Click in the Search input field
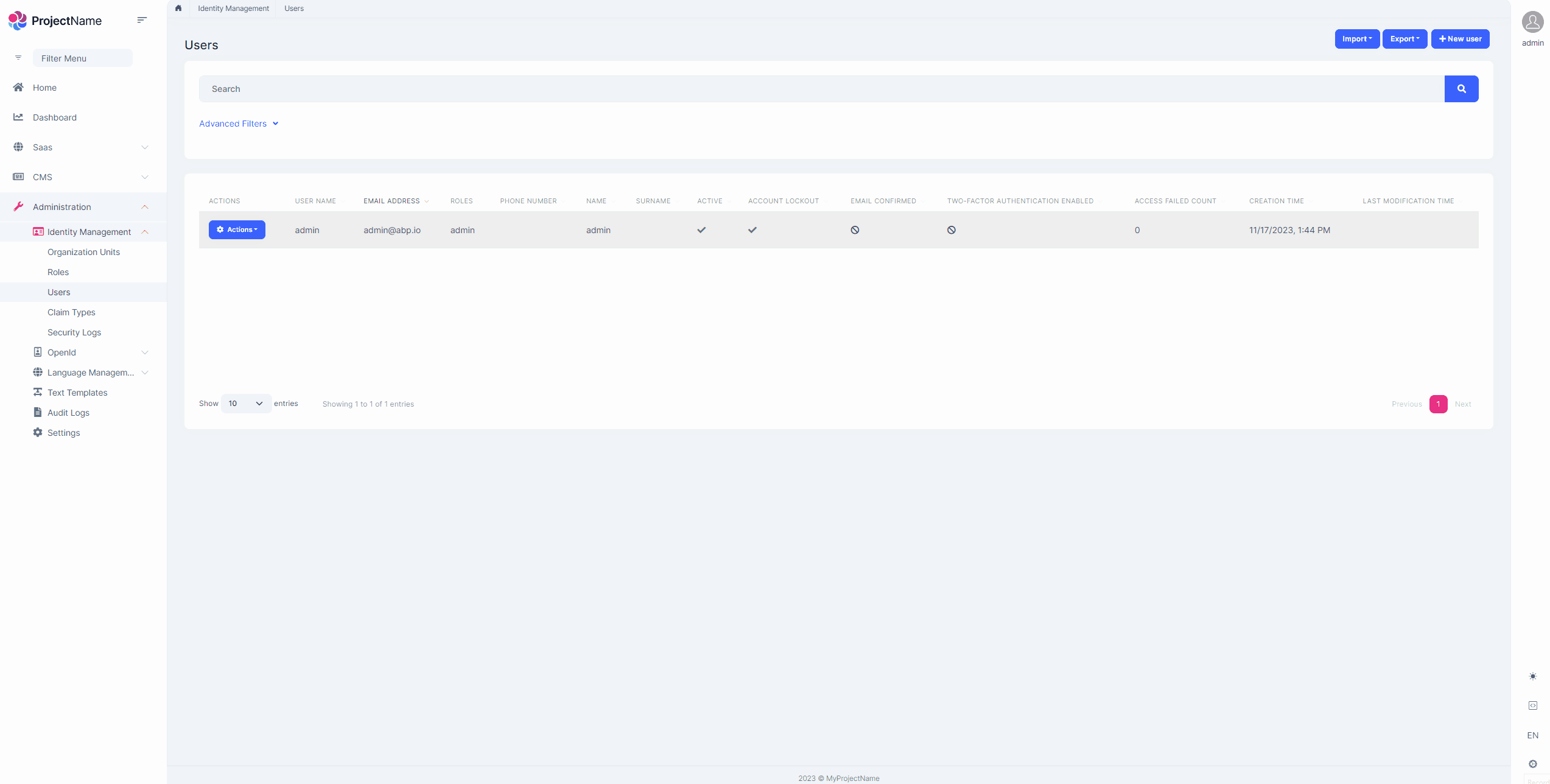The height and width of the screenshot is (784, 1550). pyautogui.click(x=822, y=89)
